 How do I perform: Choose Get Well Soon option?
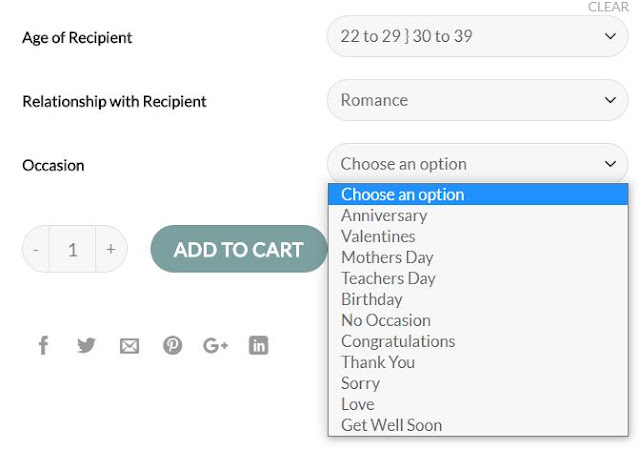(391, 425)
